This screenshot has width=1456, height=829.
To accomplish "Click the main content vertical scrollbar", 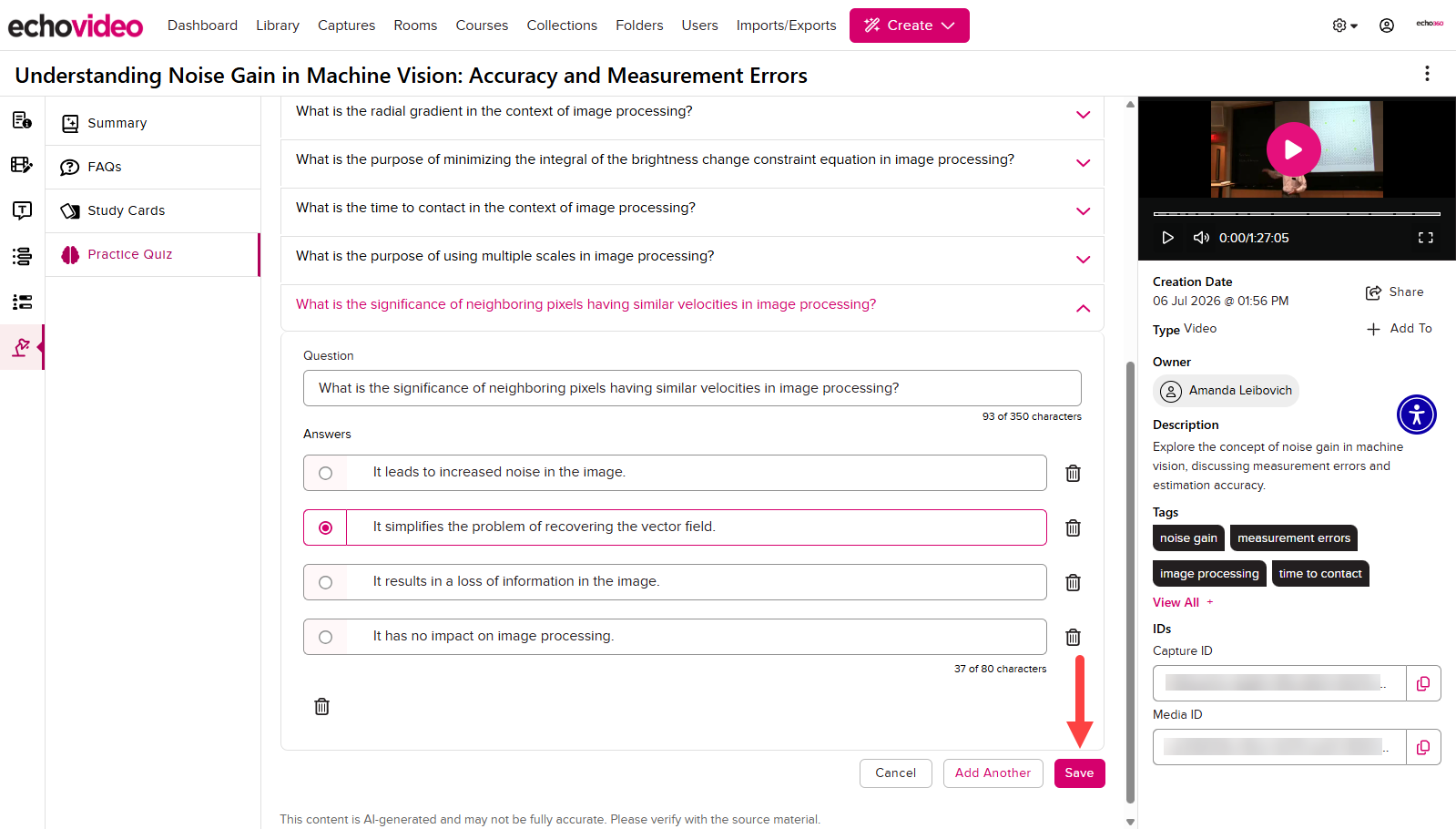I will pyautogui.click(x=1130, y=581).
